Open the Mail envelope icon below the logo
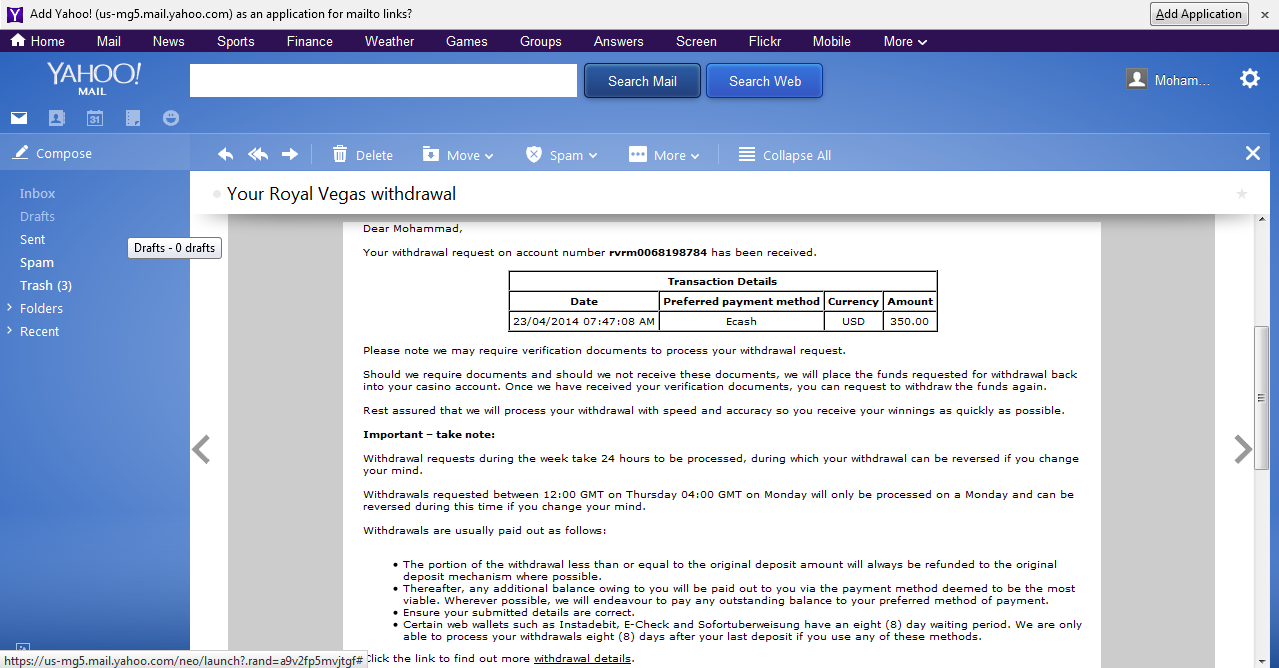1279x668 pixels. (19, 118)
